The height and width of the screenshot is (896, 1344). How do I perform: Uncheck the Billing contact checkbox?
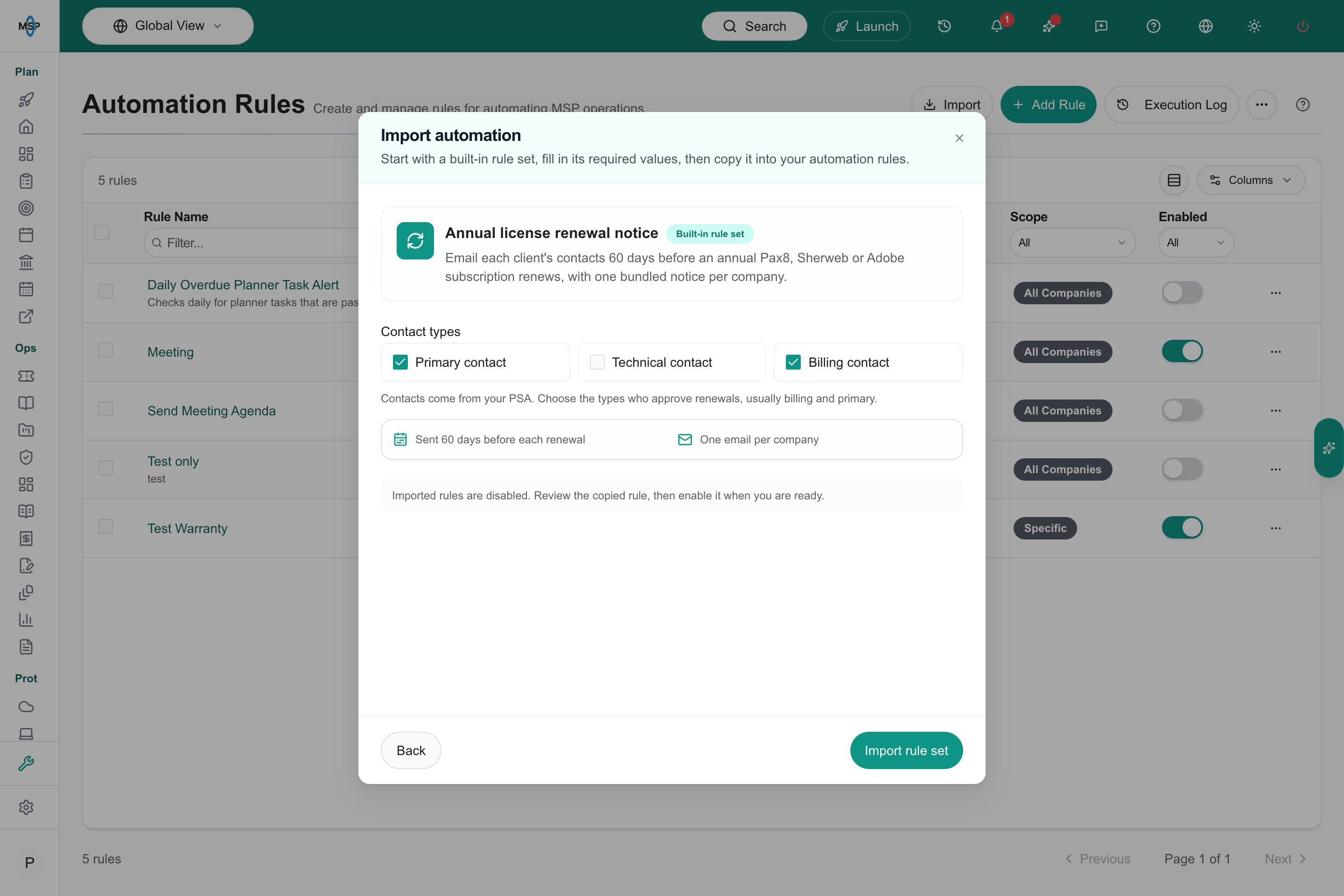[793, 362]
